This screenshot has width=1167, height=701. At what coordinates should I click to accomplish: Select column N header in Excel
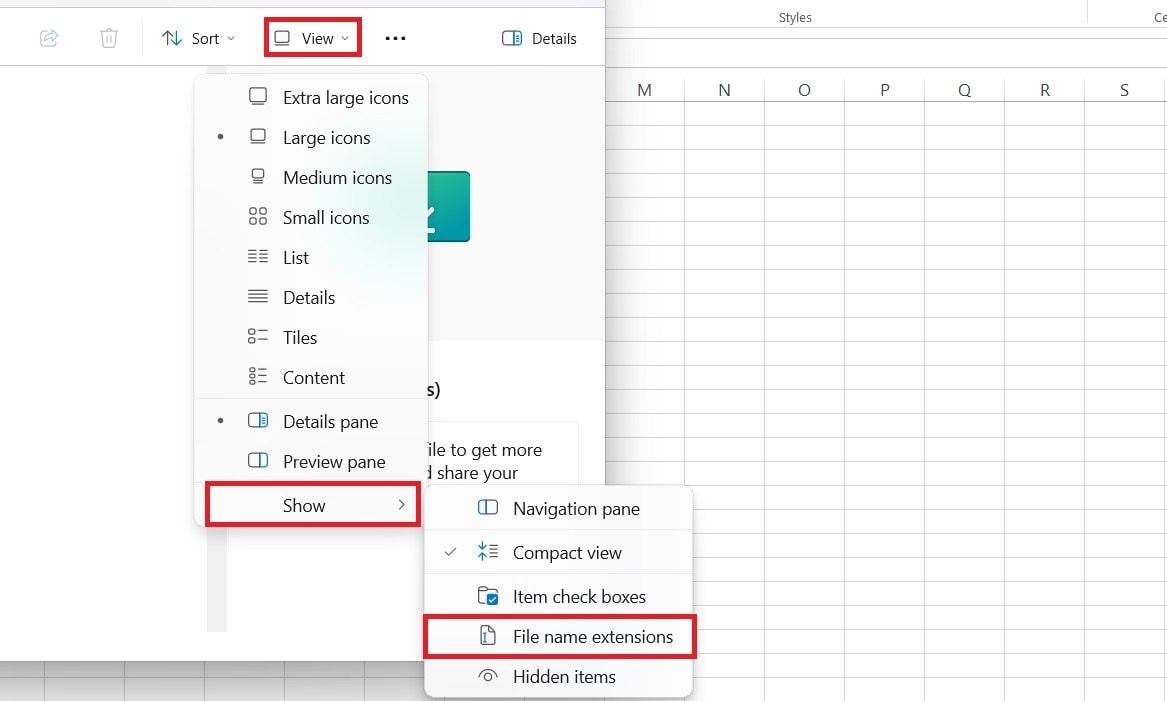tap(724, 90)
